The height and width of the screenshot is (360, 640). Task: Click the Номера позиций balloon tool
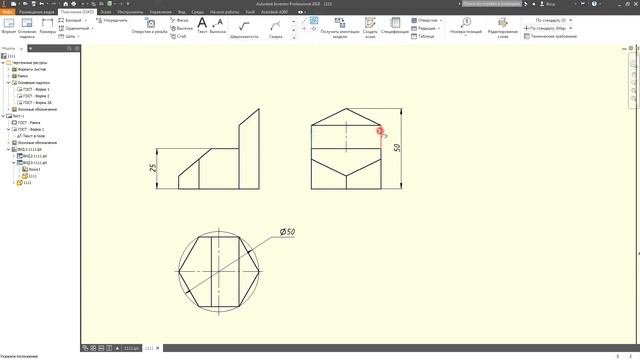click(x=466, y=27)
